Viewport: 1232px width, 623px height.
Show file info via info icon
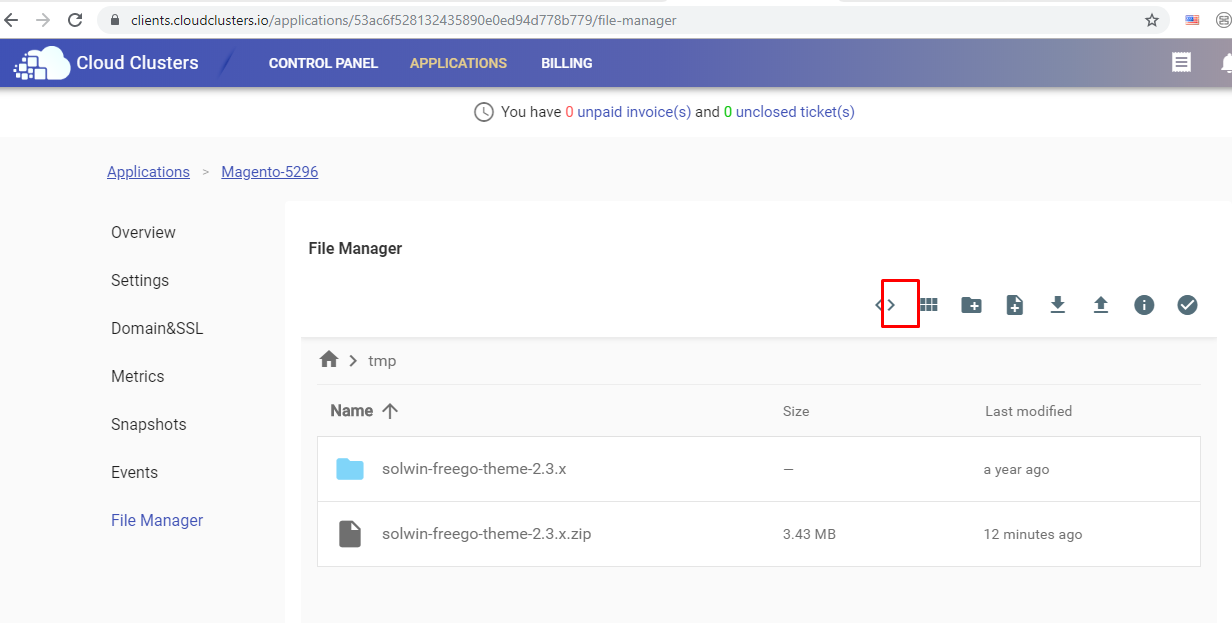1144,305
